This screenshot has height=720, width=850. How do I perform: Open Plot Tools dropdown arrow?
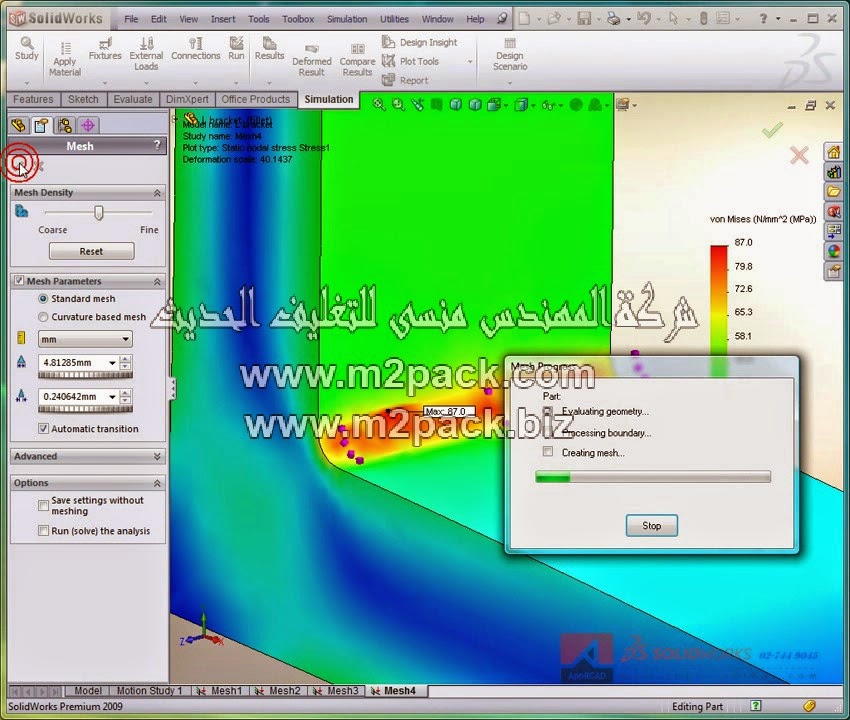click(470, 61)
